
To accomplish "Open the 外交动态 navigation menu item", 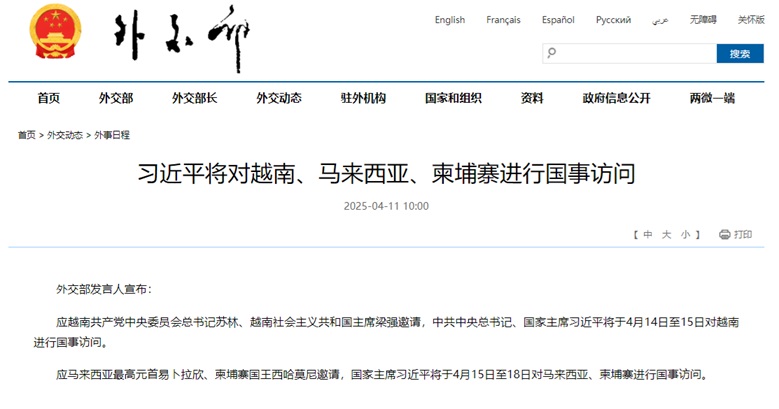I will point(279,98).
